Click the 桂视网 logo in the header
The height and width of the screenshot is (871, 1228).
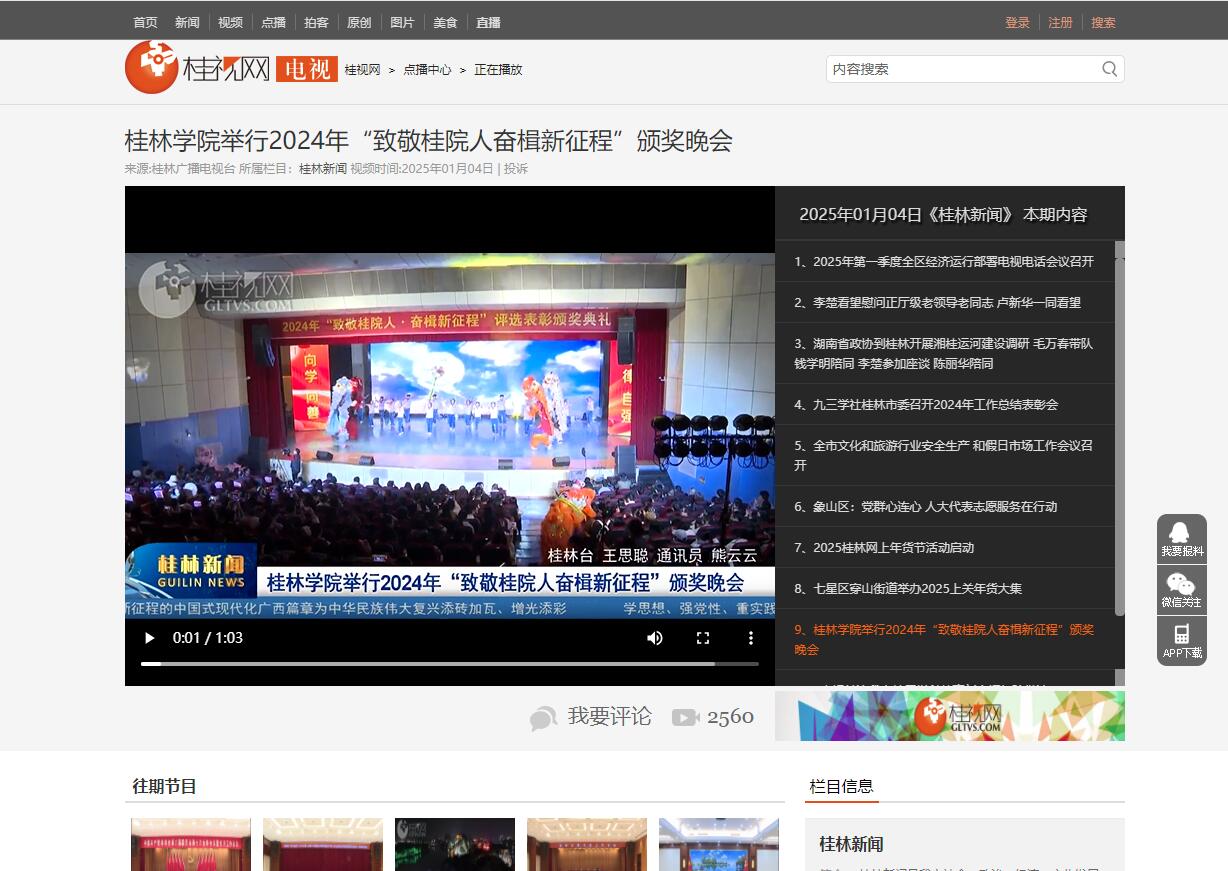[x=198, y=68]
